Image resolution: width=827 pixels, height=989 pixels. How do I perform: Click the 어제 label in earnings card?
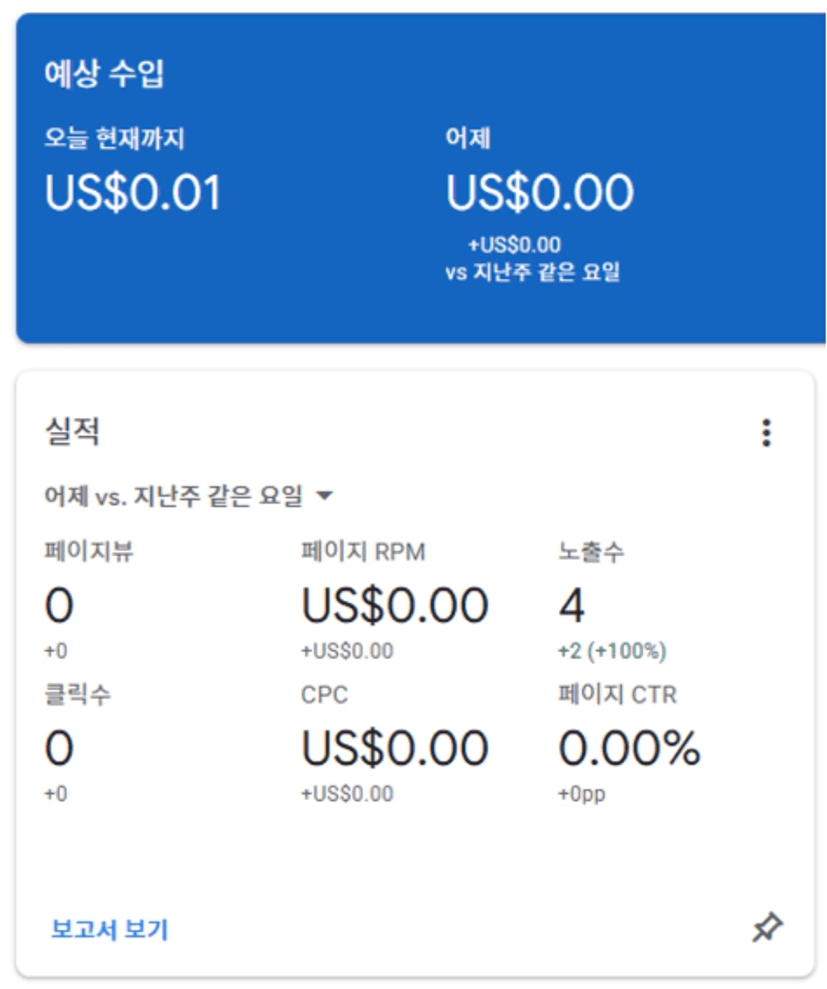coord(468,139)
